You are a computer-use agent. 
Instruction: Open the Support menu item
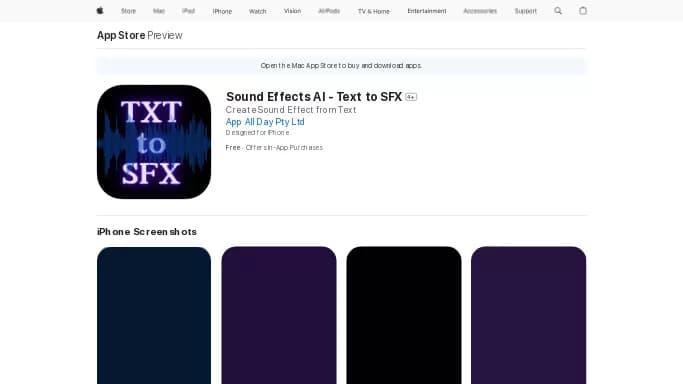click(x=526, y=11)
